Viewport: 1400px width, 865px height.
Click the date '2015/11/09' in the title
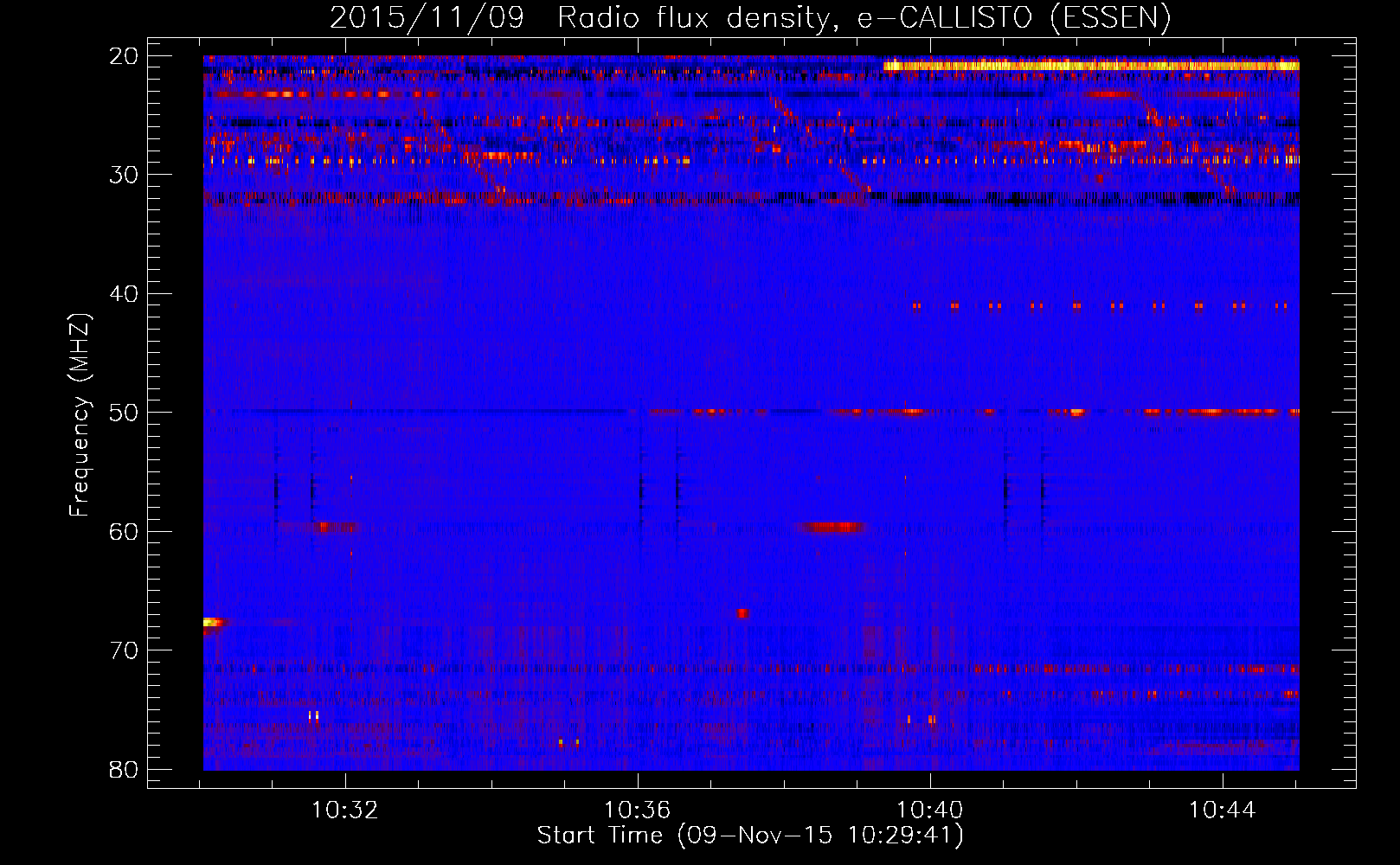click(427, 17)
